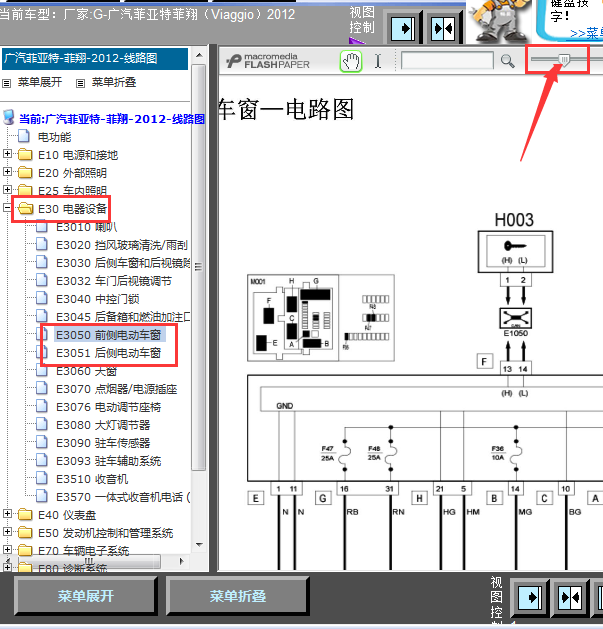Open E3093 驻车辅助系统 diagram
This screenshot has width=603, height=629.
[109, 461]
